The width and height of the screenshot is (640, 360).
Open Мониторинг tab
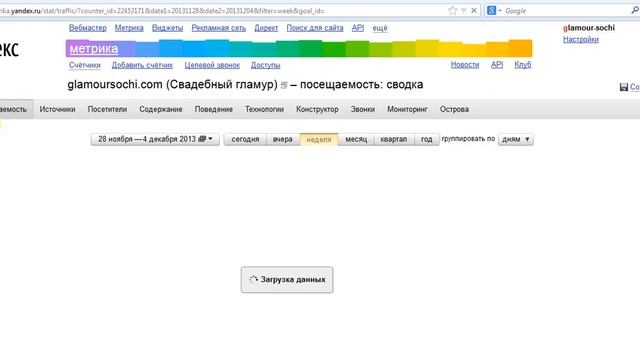point(407,109)
